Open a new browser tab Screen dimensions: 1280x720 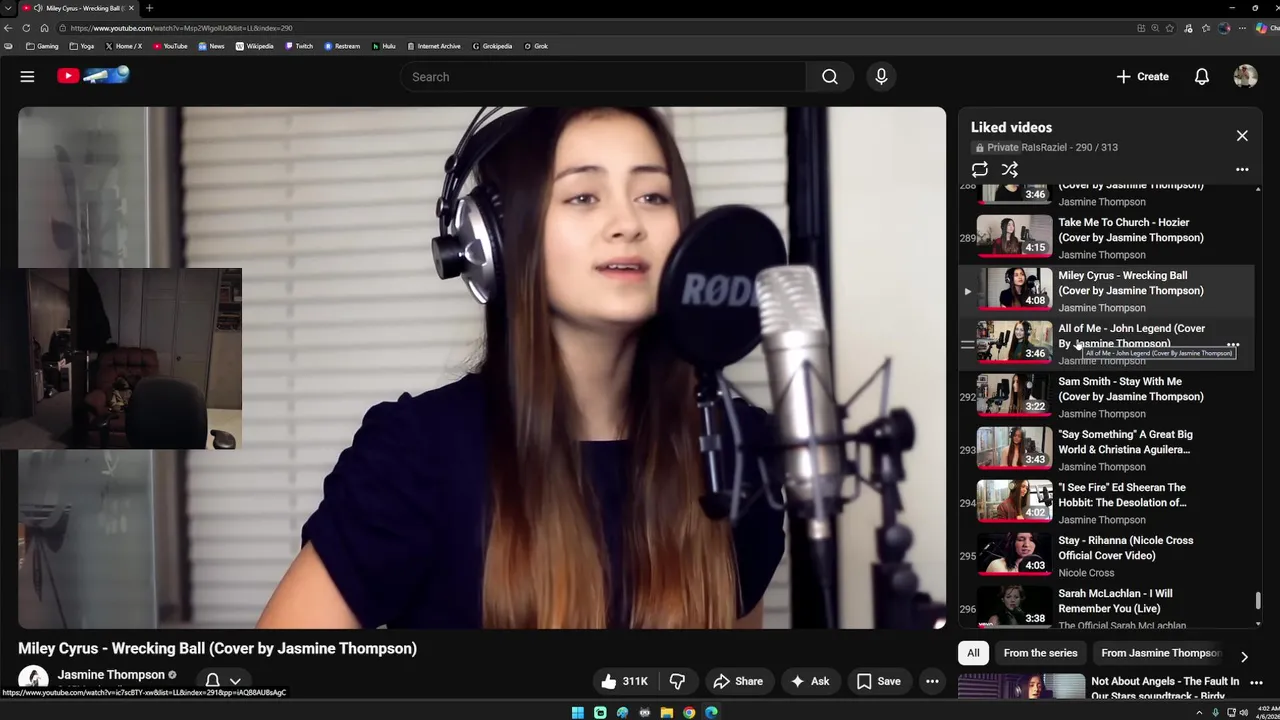(x=149, y=8)
